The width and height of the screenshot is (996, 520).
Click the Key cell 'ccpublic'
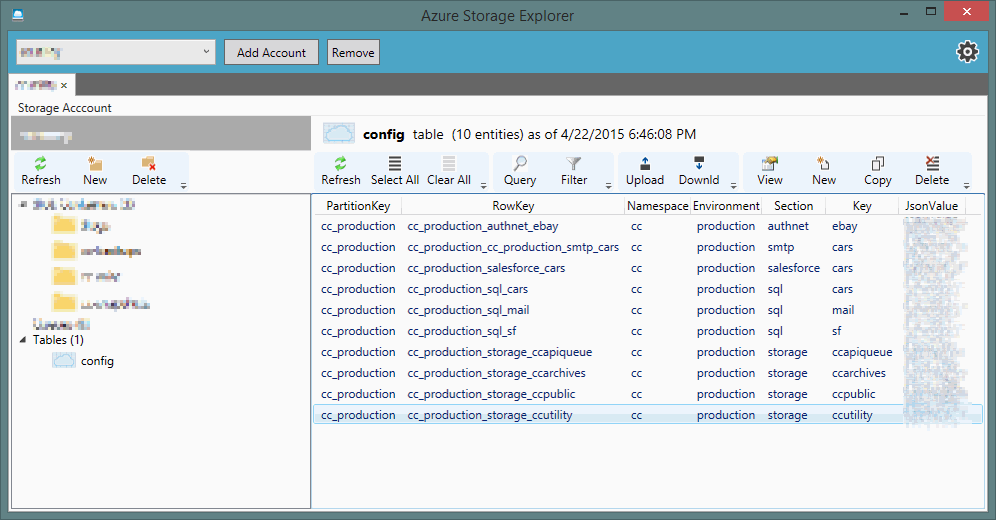point(854,394)
